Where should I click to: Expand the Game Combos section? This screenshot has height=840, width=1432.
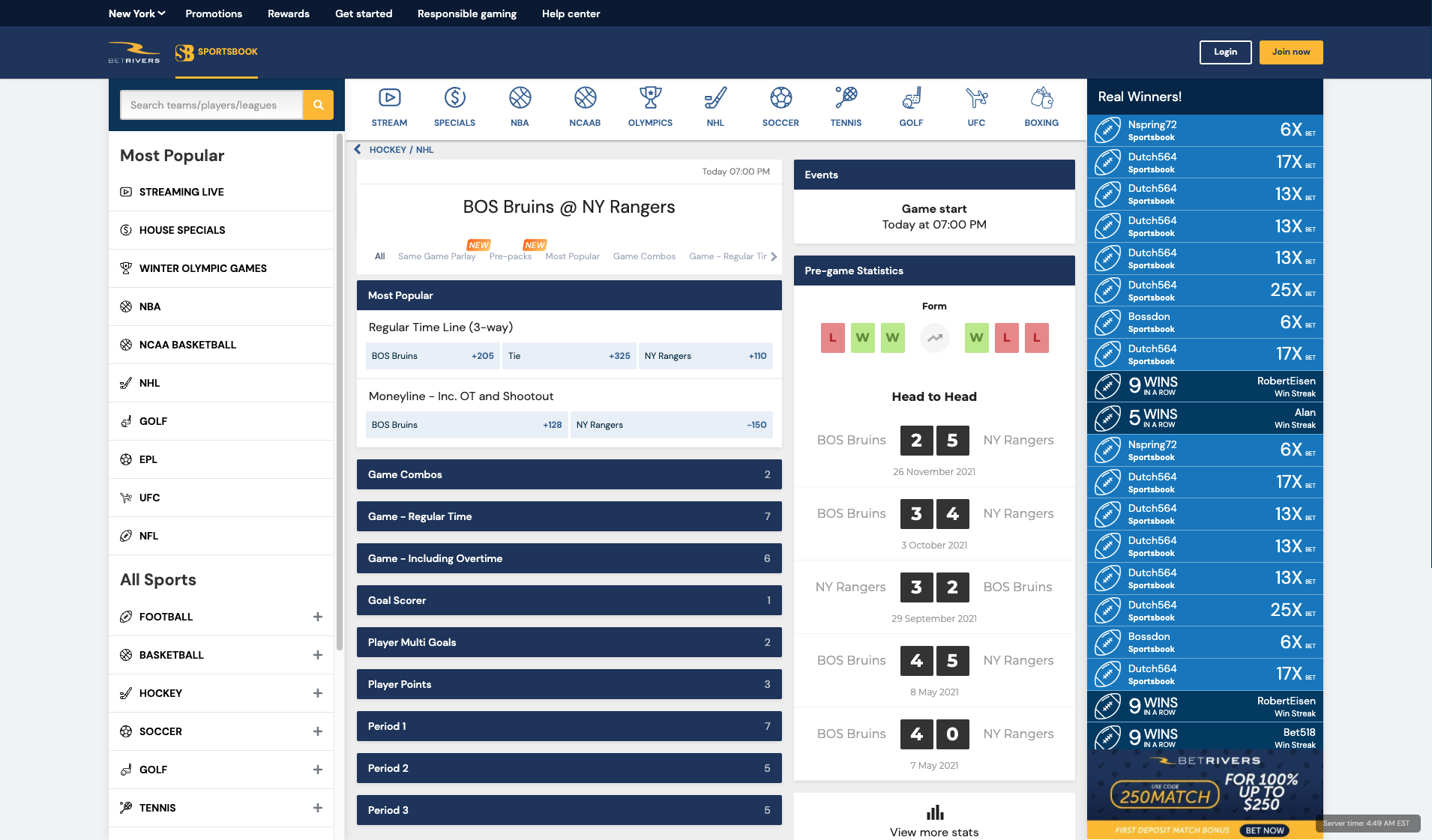[569, 474]
